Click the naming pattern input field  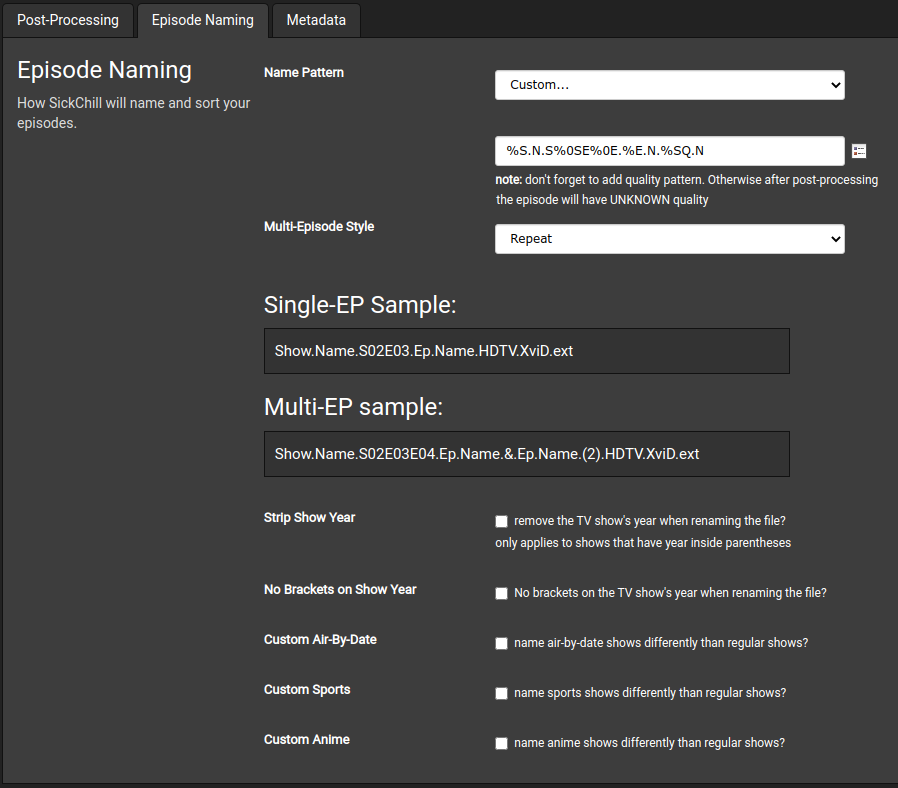(x=668, y=150)
